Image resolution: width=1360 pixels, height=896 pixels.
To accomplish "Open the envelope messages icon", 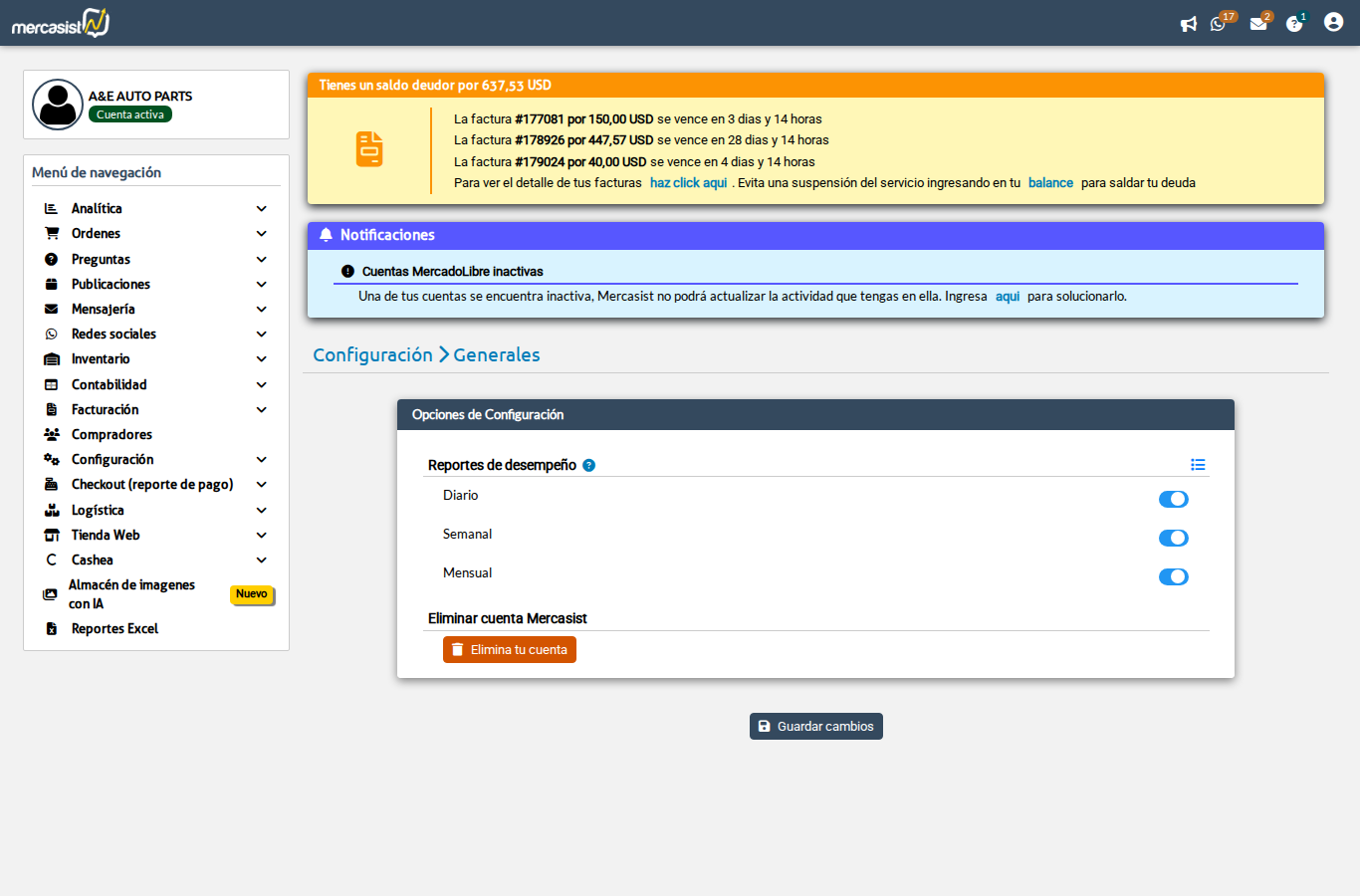I will click(x=1258, y=24).
